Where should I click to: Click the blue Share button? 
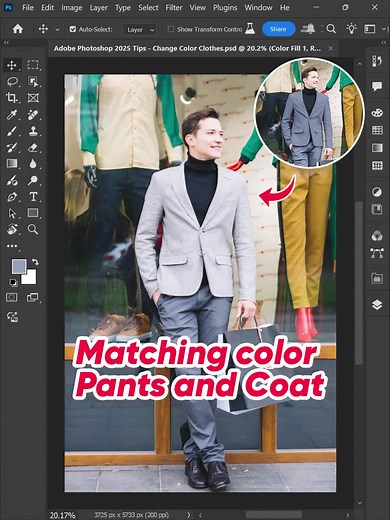(x=278, y=29)
